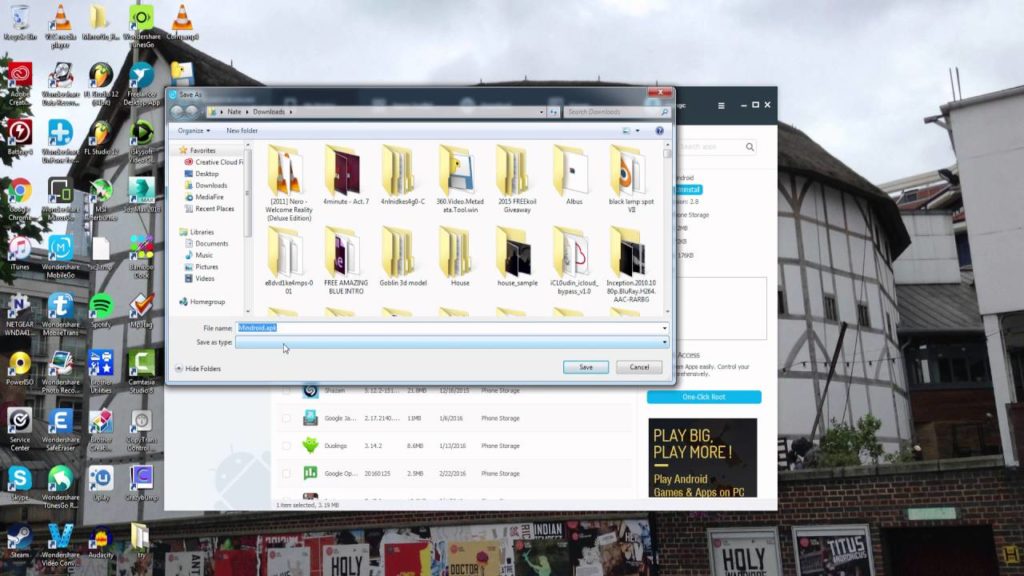The height and width of the screenshot is (576, 1024).
Task: Click the Back navigation arrow in dialog
Action: (x=177, y=112)
